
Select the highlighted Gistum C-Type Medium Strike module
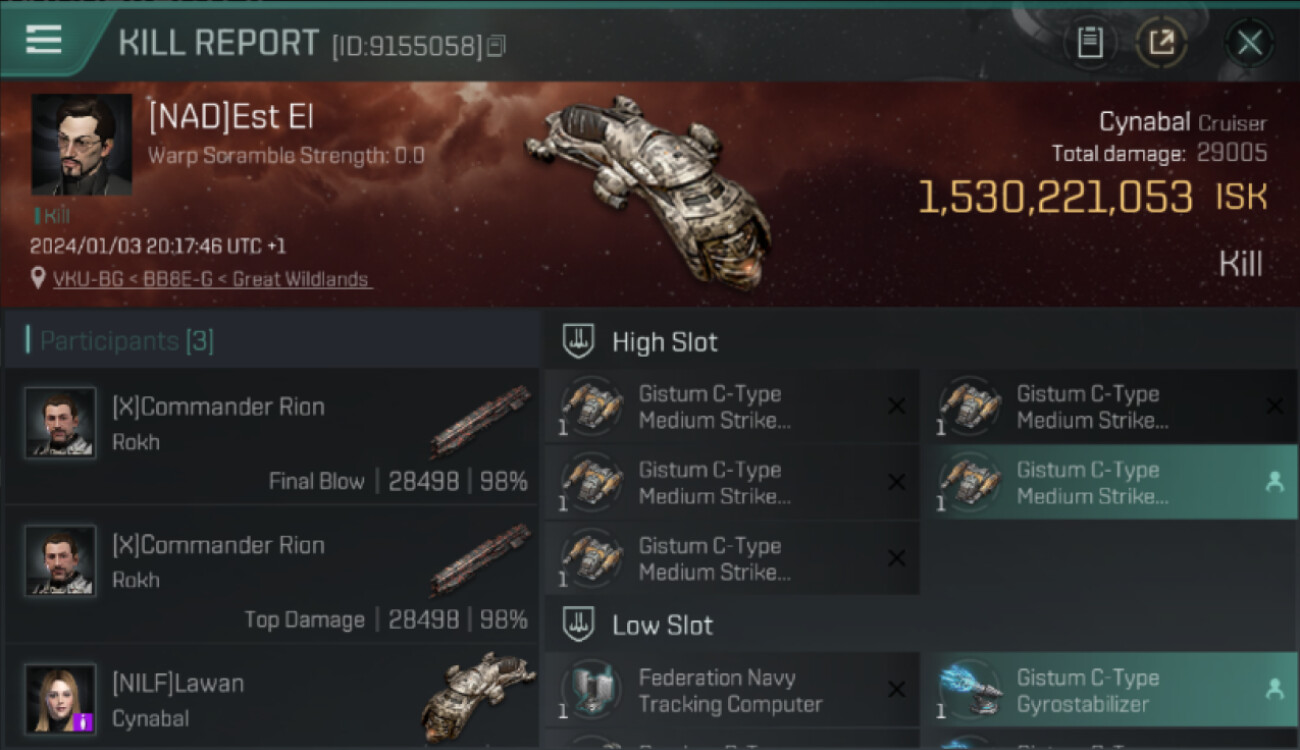(1110, 482)
